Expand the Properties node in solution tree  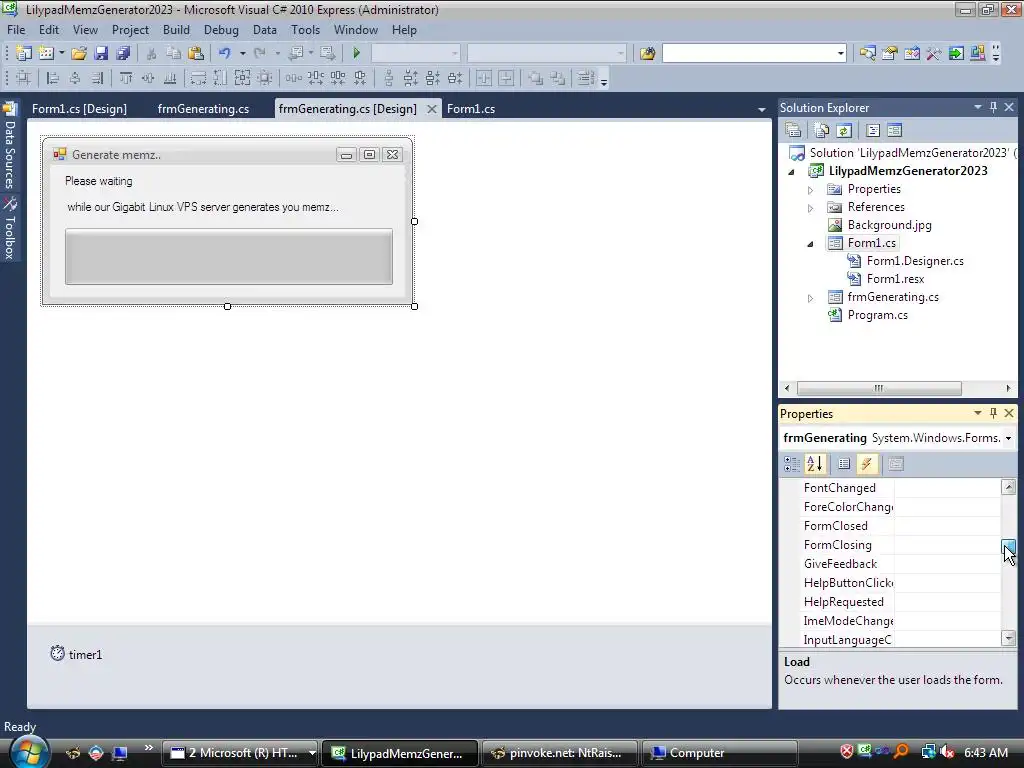[810, 190]
